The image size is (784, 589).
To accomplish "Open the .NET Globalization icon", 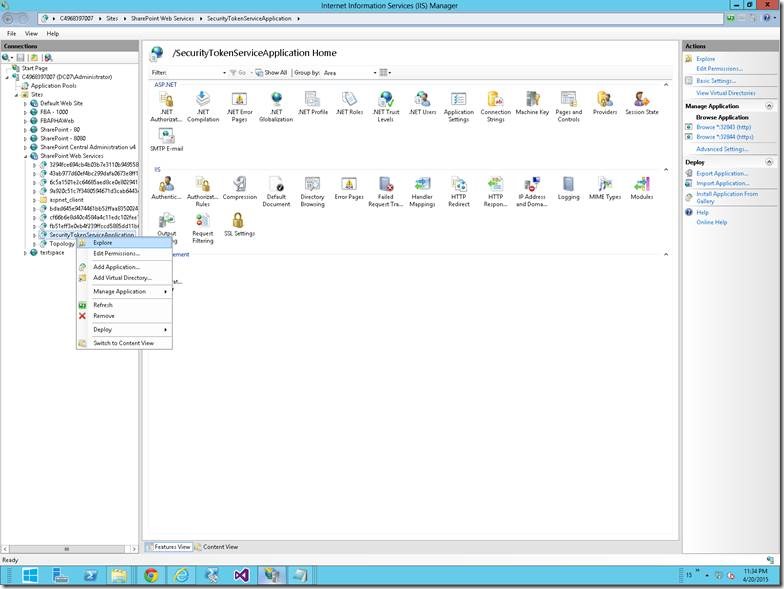I will tap(276, 106).
